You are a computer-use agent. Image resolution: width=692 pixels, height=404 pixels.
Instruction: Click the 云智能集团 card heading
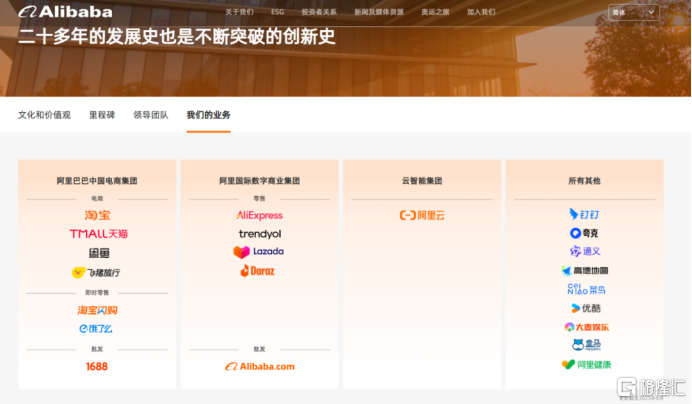pyautogui.click(x=422, y=181)
